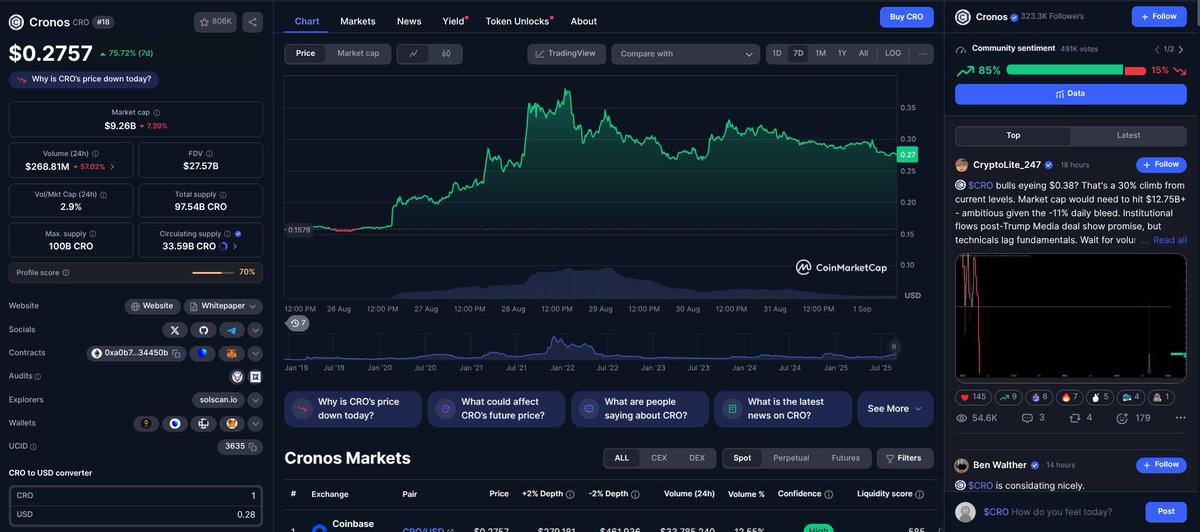
Task: Click the CRO amount converter field
Action: [135, 496]
